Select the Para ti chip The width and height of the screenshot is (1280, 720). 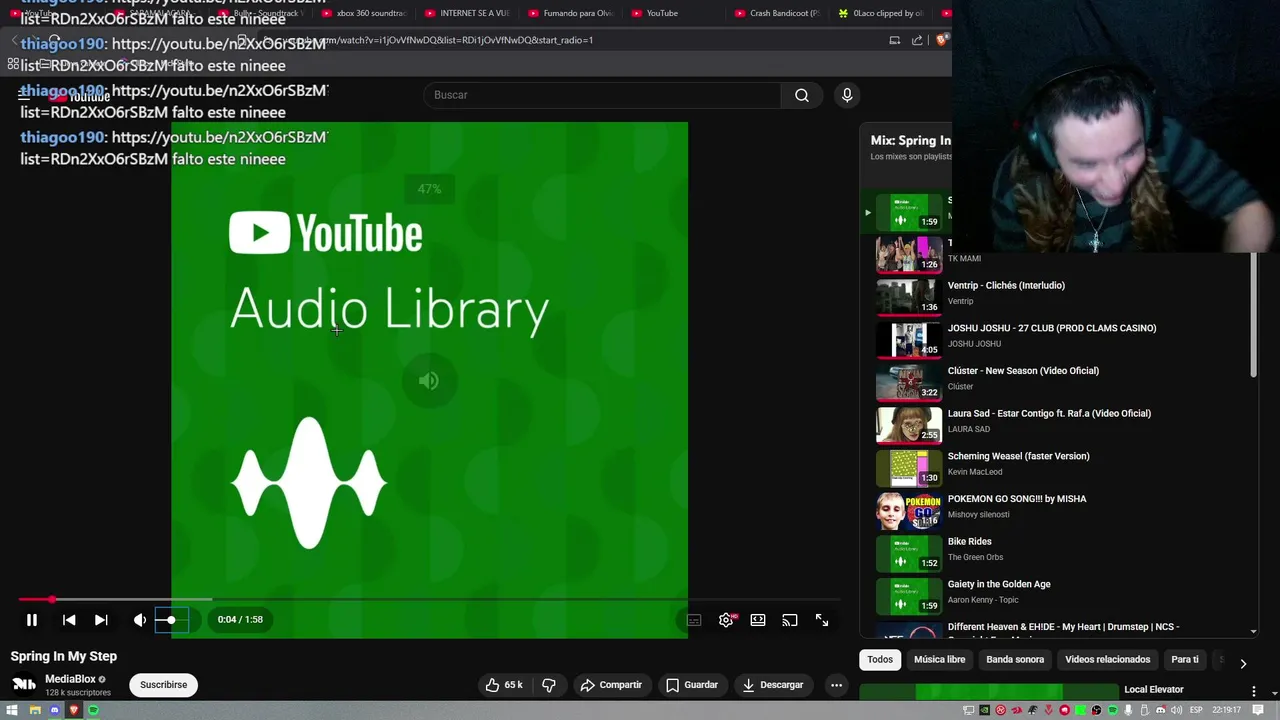coord(1185,660)
